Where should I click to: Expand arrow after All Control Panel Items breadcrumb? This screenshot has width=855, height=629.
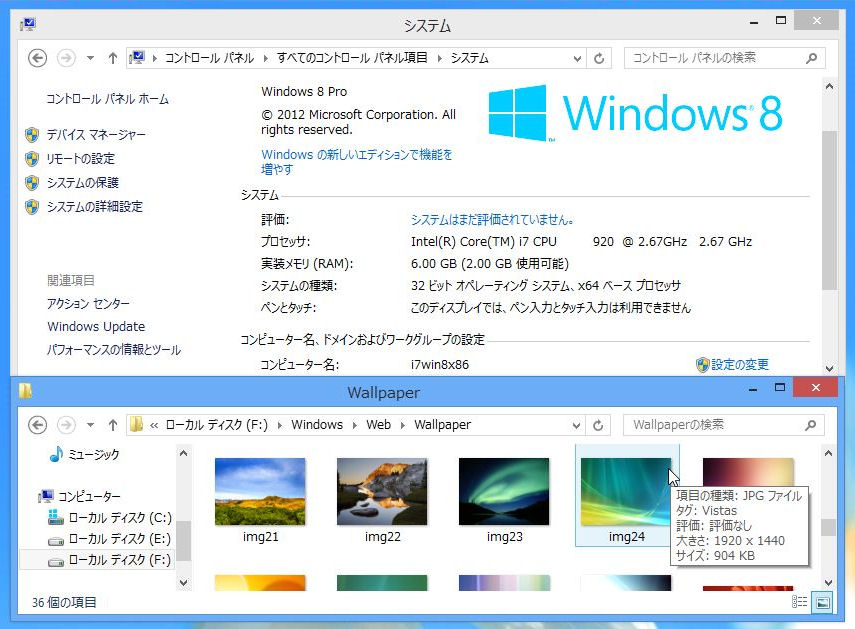pos(439,58)
